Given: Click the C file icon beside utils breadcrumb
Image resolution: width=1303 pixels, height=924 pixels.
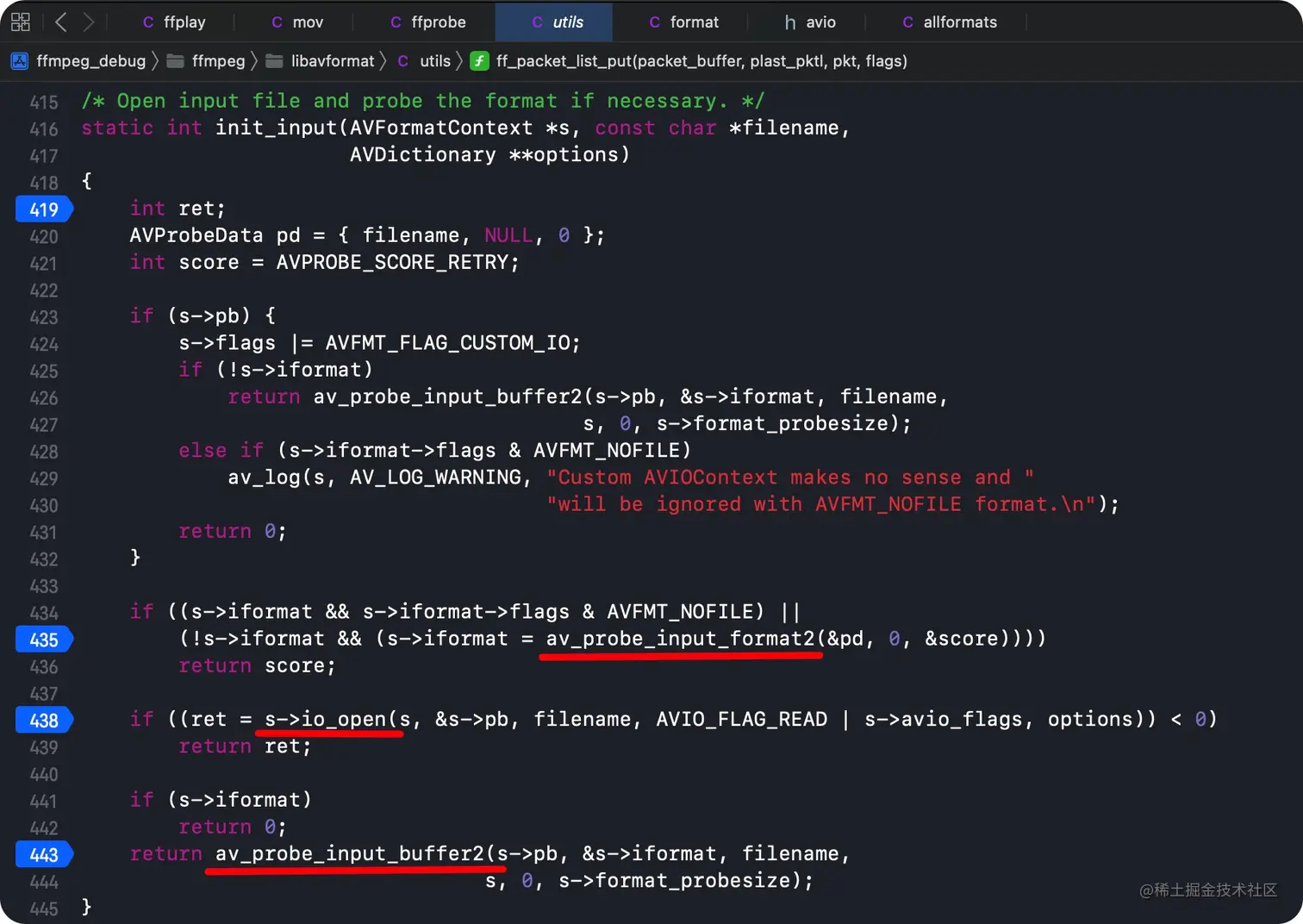Looking at the screenshot, I should coord(403,61).
